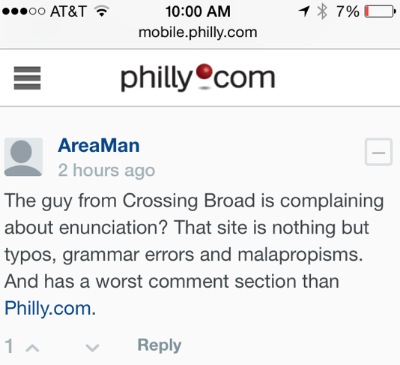This screenshot has width=400, height=365.
Task: Tap the 10:00 AM clock
Action: coord(198,12)
